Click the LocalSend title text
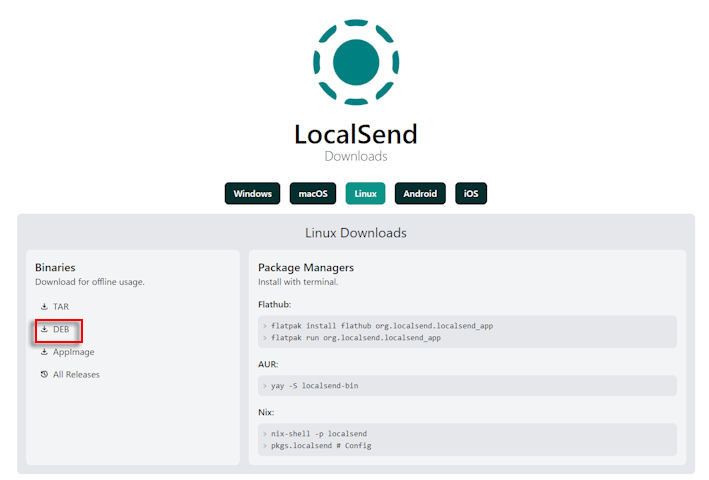The image size is (709, 480). pyautogui.click(x=356, y=134)
